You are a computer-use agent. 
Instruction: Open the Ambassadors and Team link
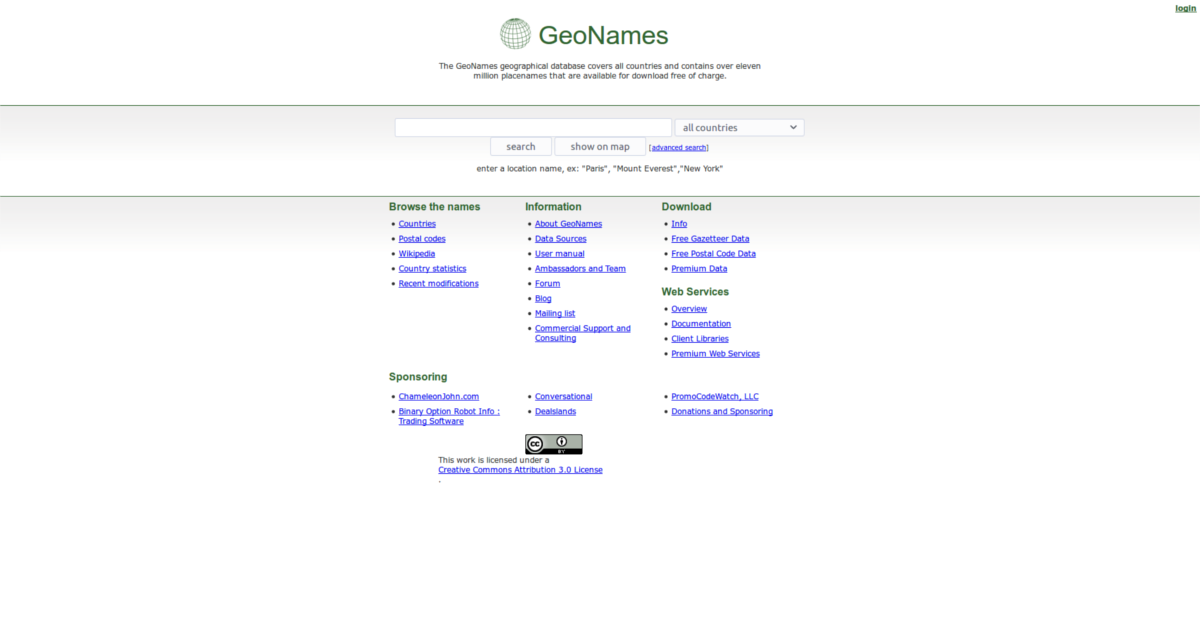click(580, 269)
